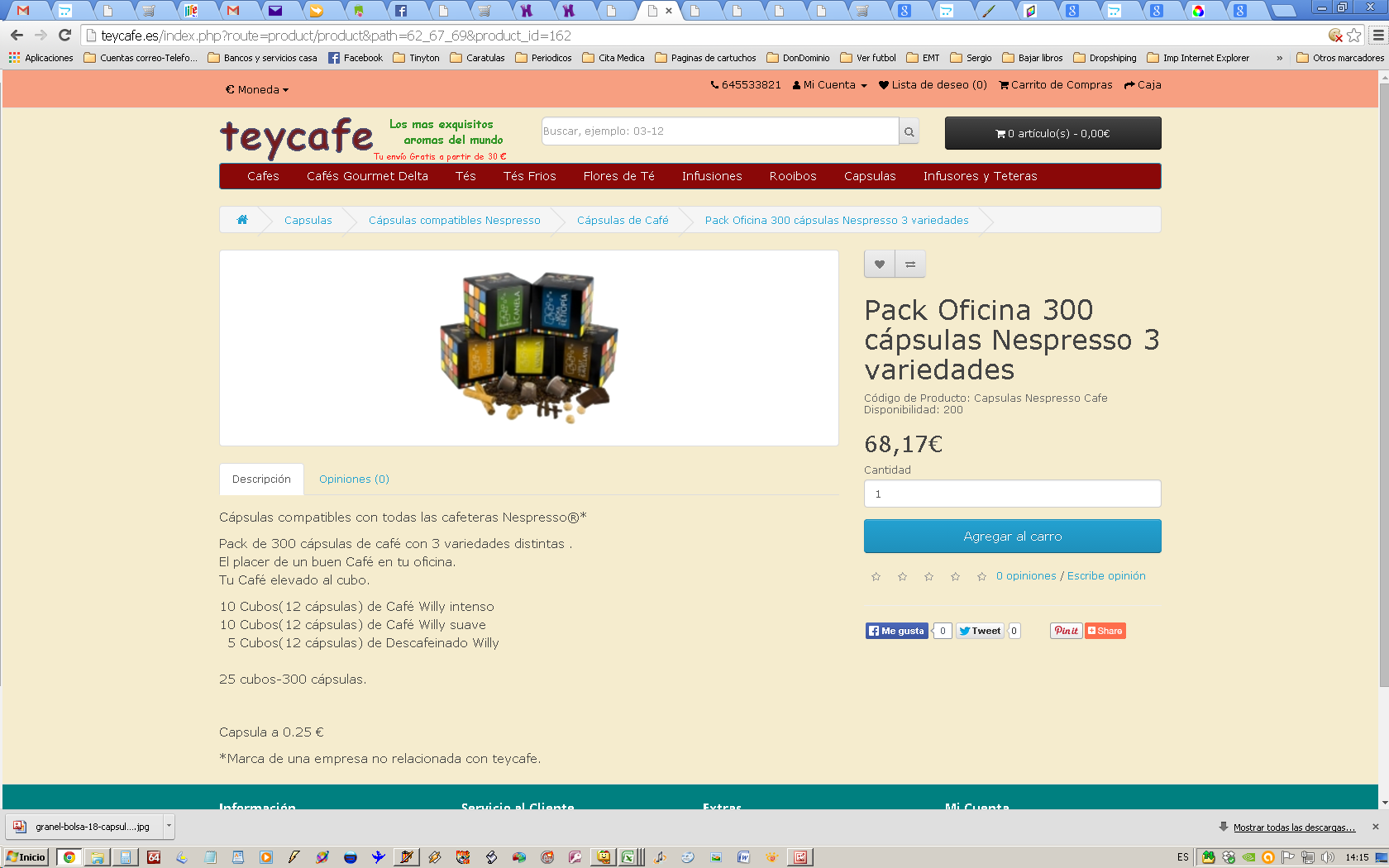The height and width of the screenshot is (868, 1389).
Task: Open the Capsulas menu category
Action: pyautogui.click(x=870, y=176)
